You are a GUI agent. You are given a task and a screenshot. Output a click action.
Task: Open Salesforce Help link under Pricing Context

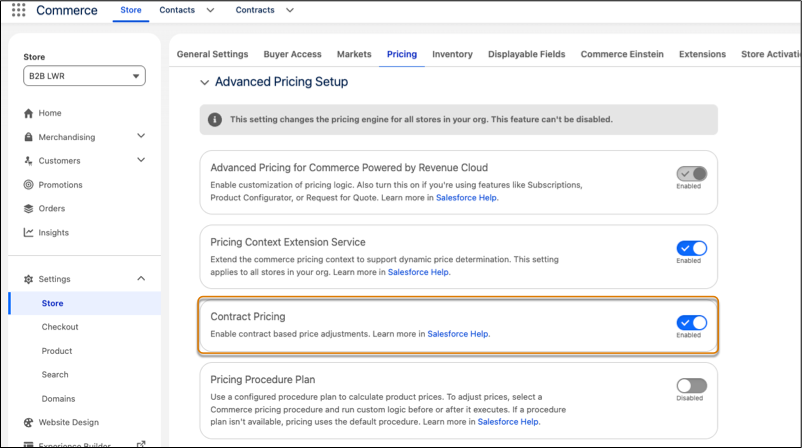tap(418, 272)
